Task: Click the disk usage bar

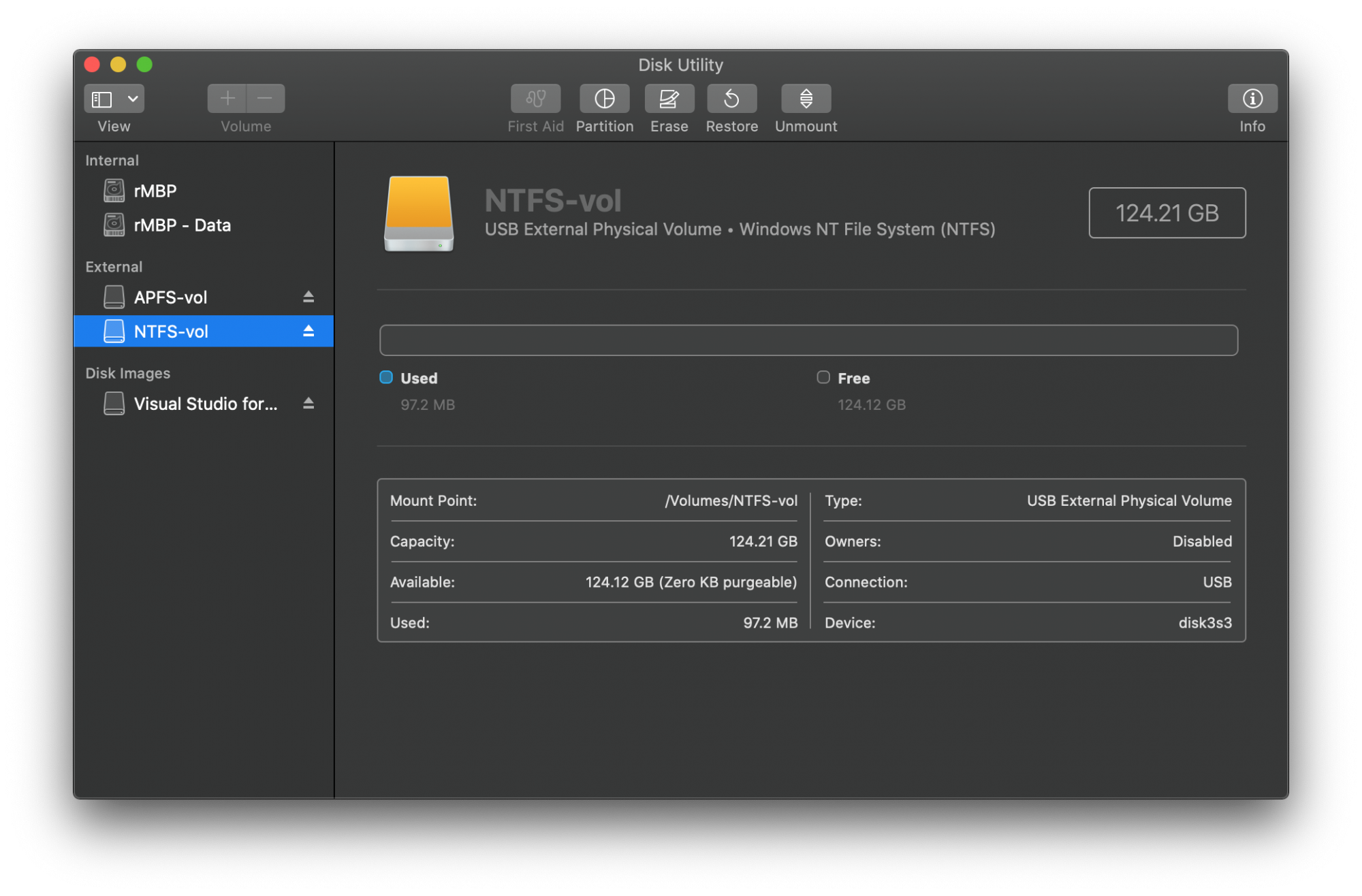Action: point(808,340)
